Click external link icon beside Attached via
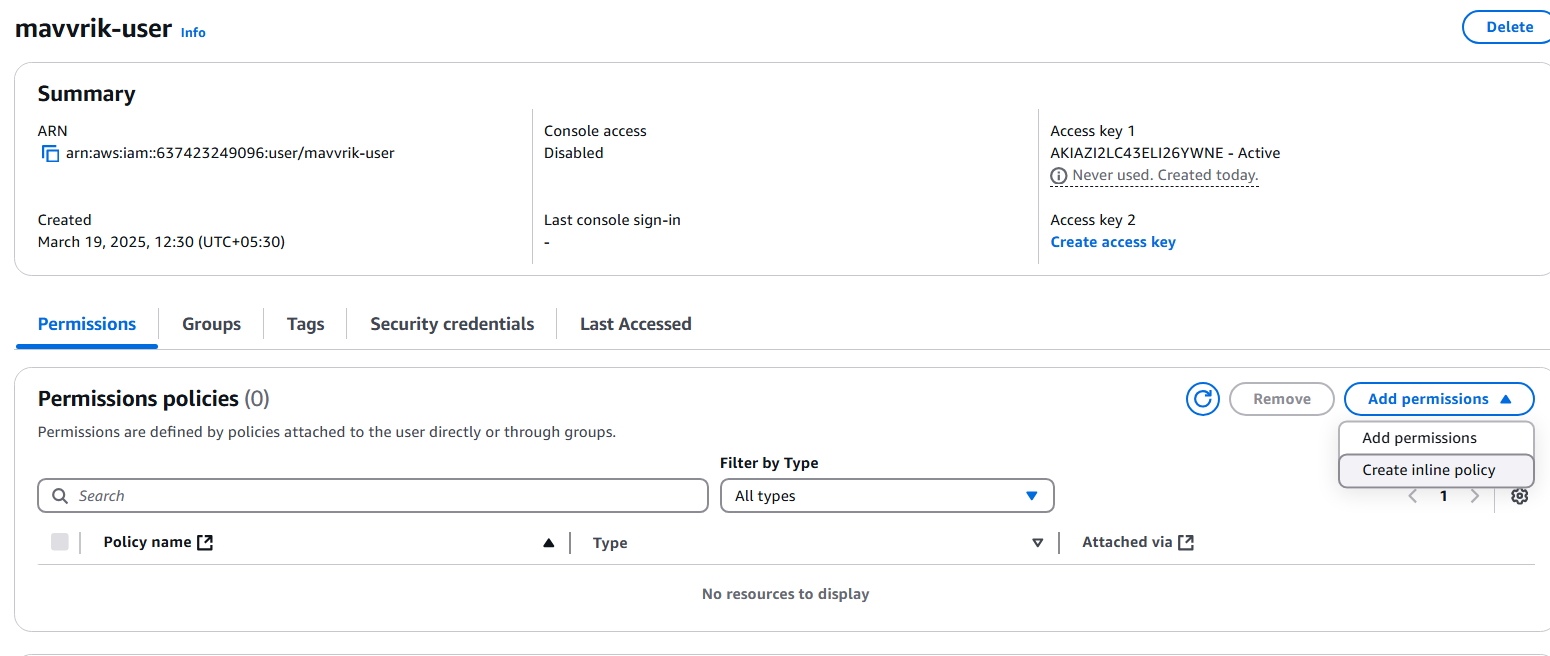The height and width of the screenshot is (656, 1550). pos(1186,542)
